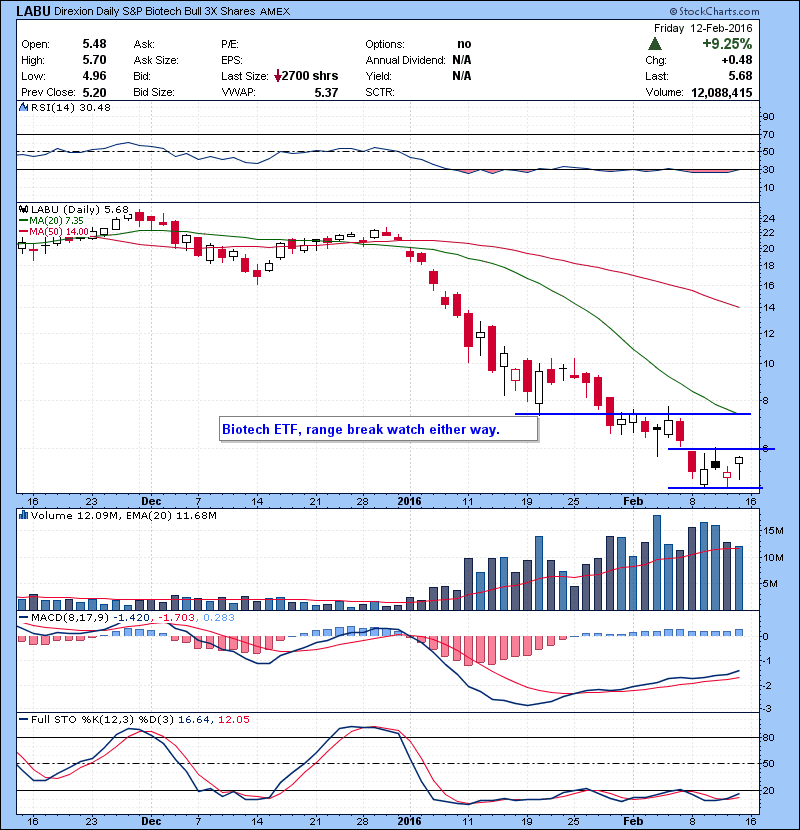The height and width of the screenshot is (830, 800).
Task: Click the lowest blue support line near 5
Action: [715, 488]
